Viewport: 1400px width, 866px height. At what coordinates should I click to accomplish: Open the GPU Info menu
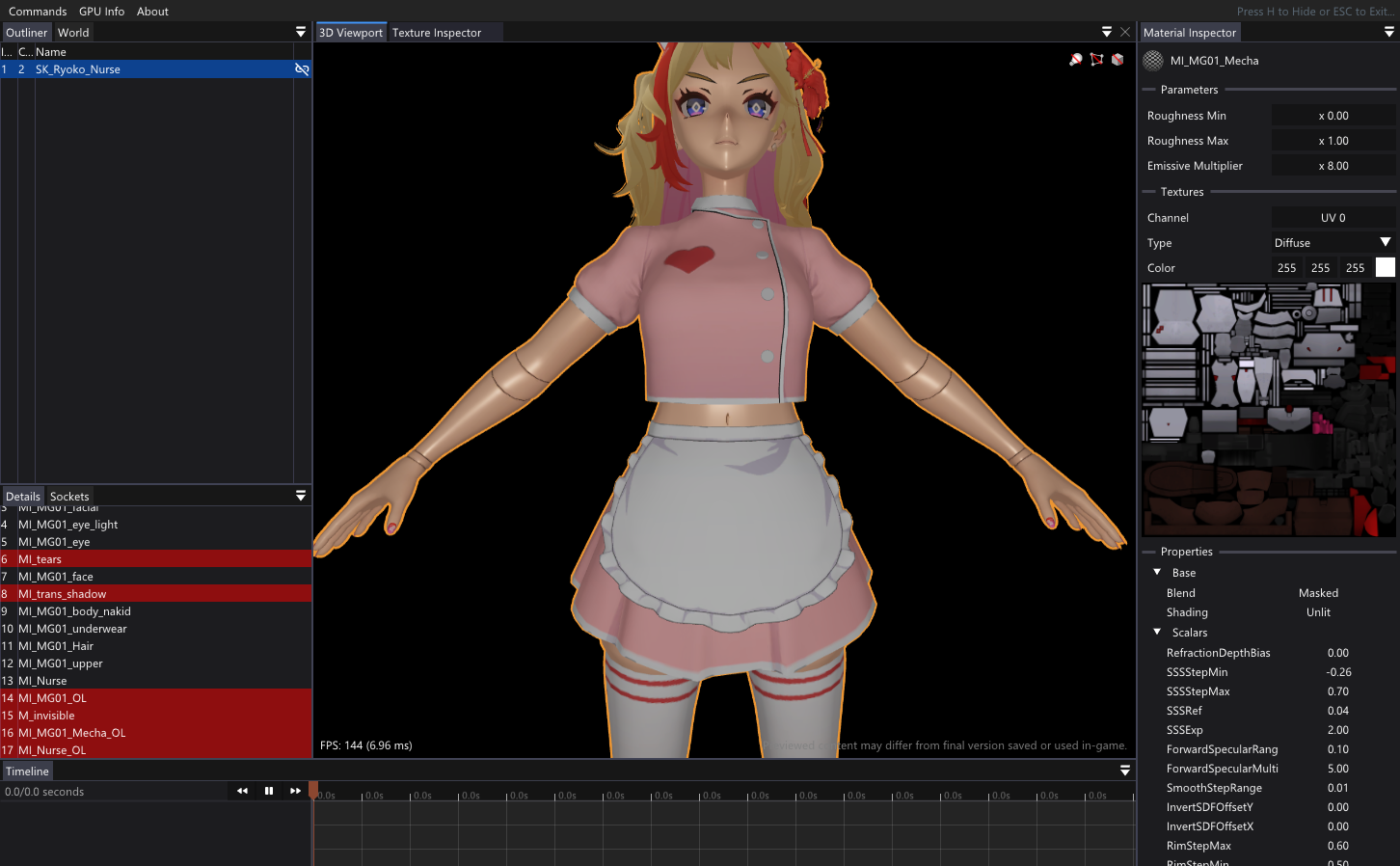point(101,12)
